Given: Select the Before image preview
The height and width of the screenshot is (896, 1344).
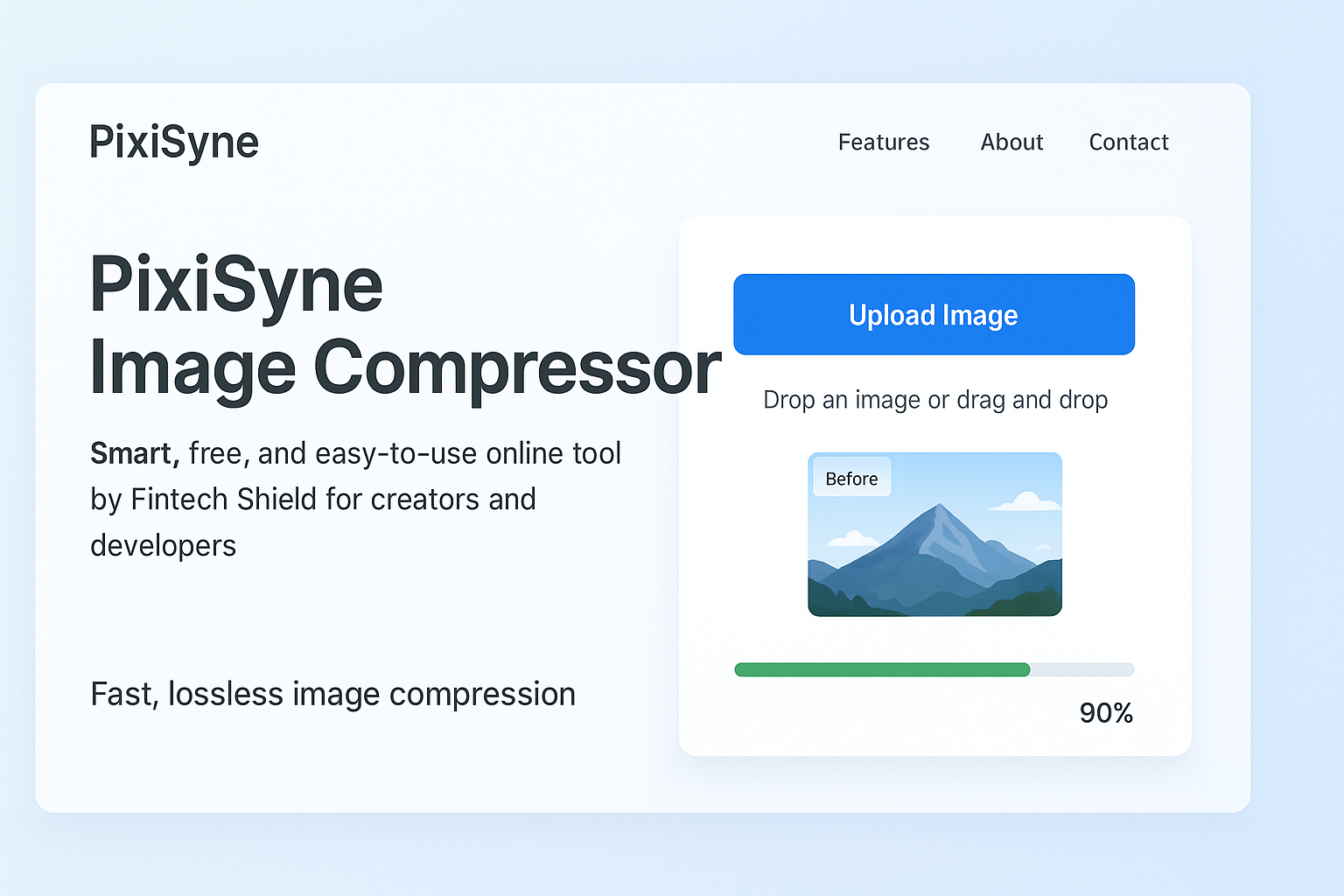Looking at the screenshot, I should click(934, 534).
